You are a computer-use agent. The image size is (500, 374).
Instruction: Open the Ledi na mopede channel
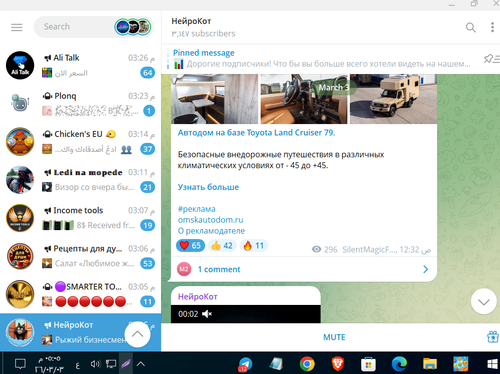pyautogui.click(x=80, y=180)
